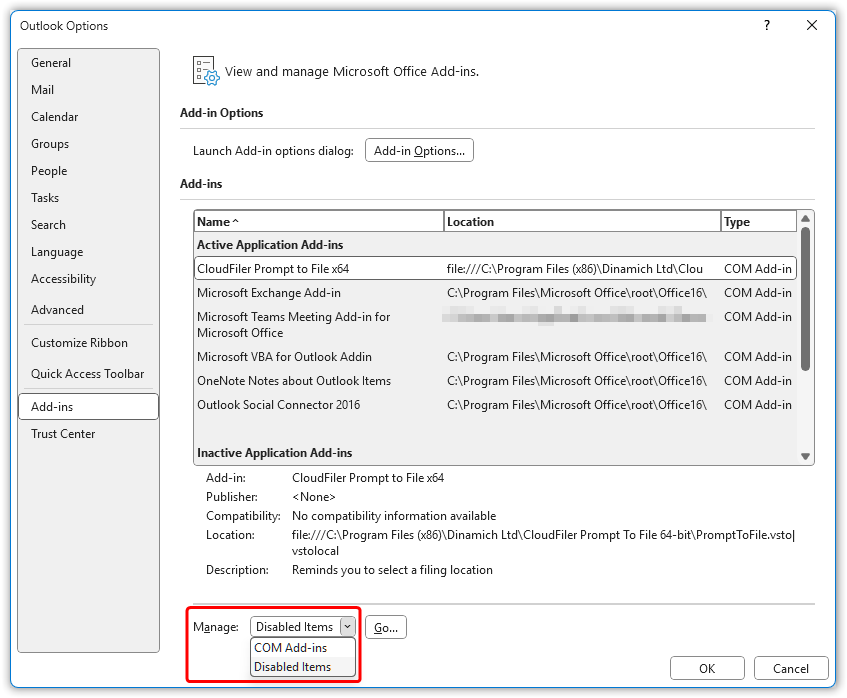
Task: Open Customize Ribbon settings
Action: [x=89, y=343]
